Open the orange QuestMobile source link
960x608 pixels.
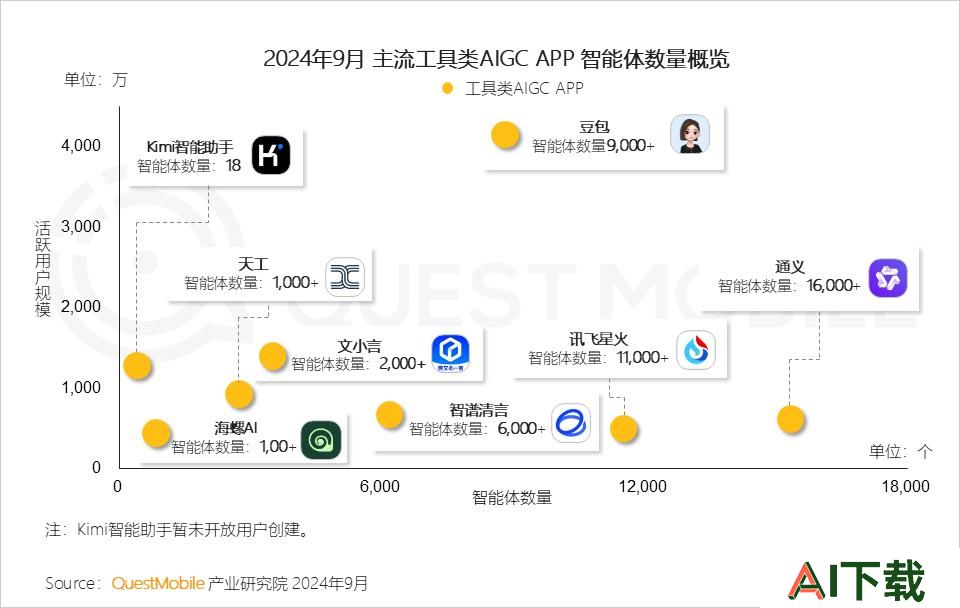pos(158,583)
